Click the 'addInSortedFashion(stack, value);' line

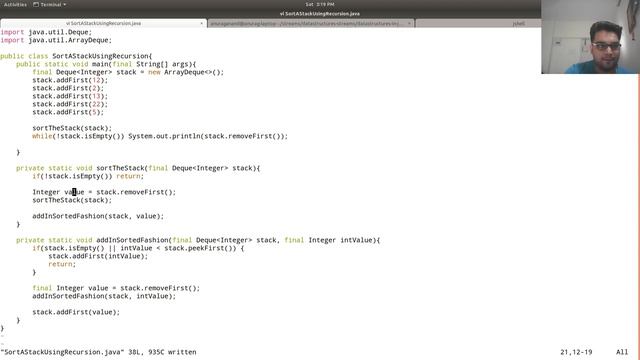click(98, 216)
